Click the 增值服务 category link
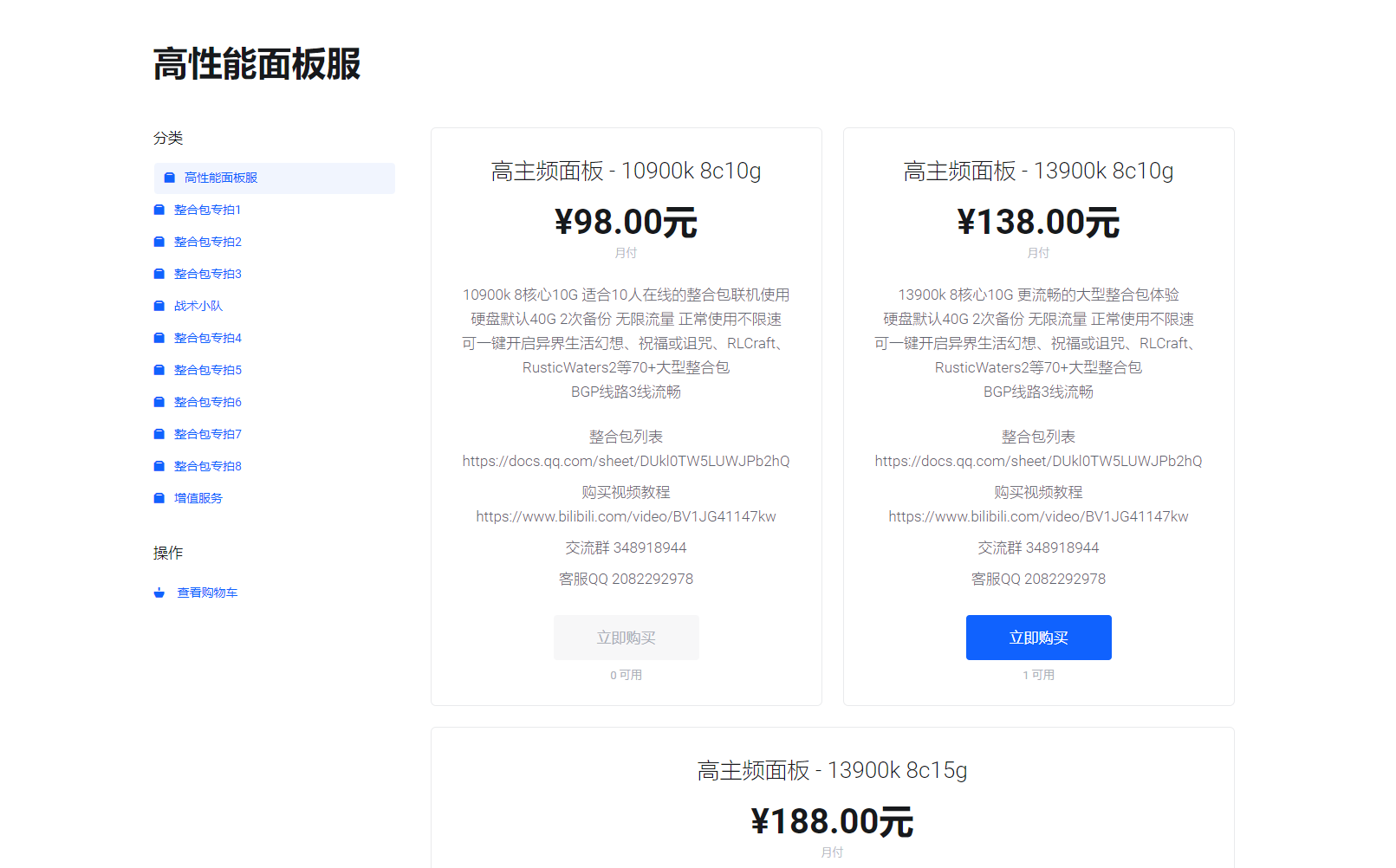The height and width of the screenshot is (868, 1396). 198,498
